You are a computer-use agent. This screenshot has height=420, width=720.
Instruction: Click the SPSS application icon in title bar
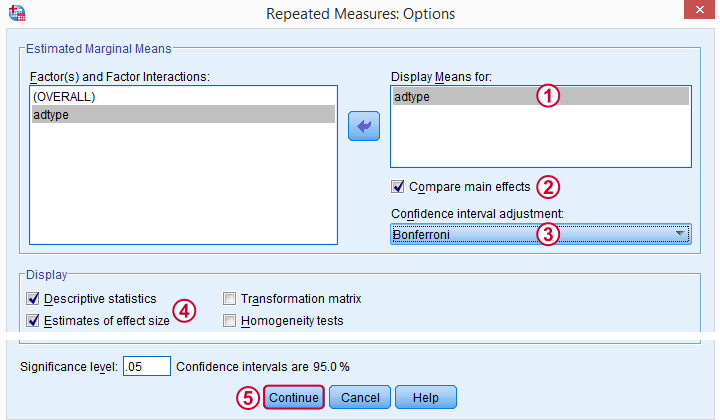(x=17, y=13)
